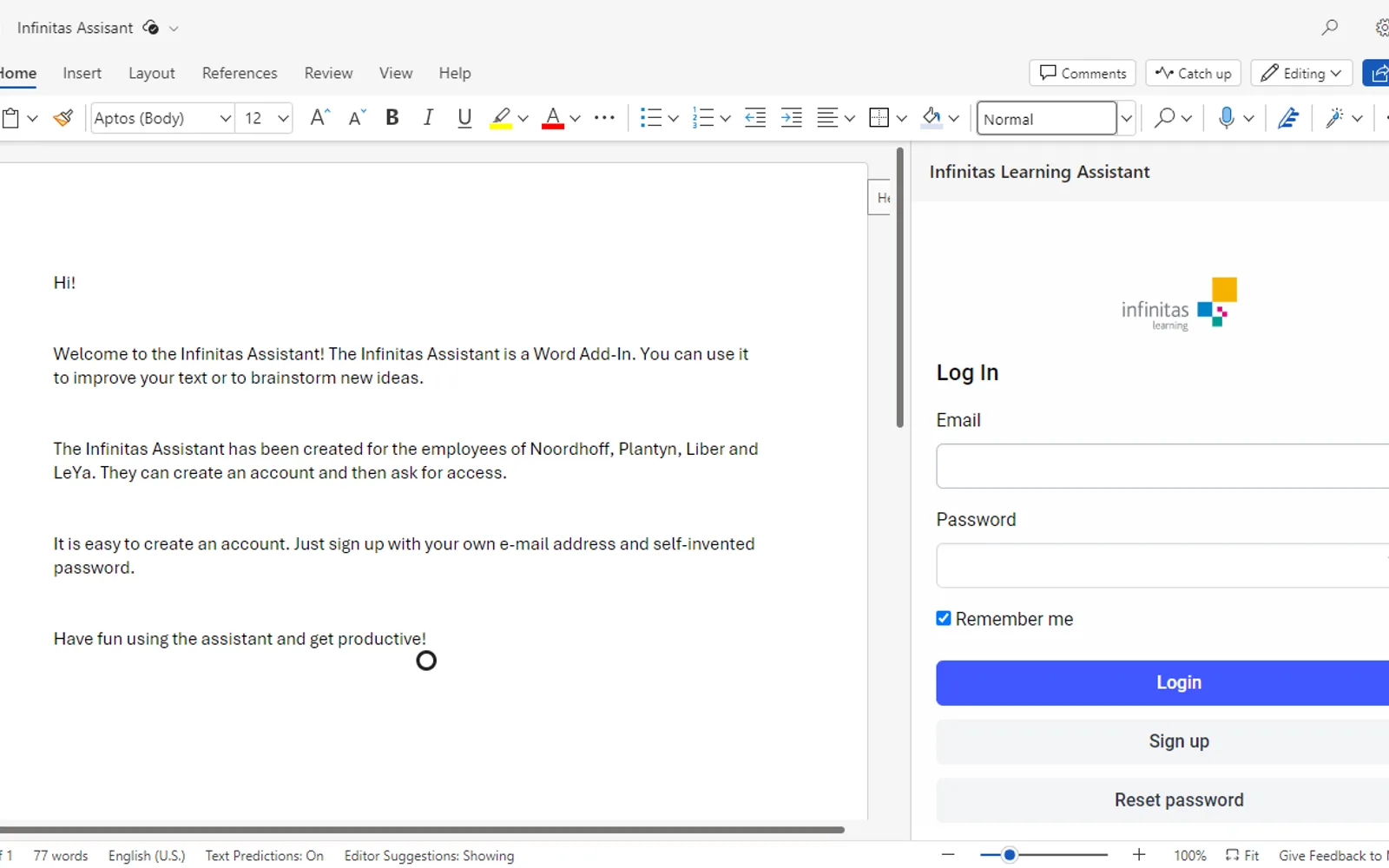
Task: Open the Insert tab
Action: [82, 73]
